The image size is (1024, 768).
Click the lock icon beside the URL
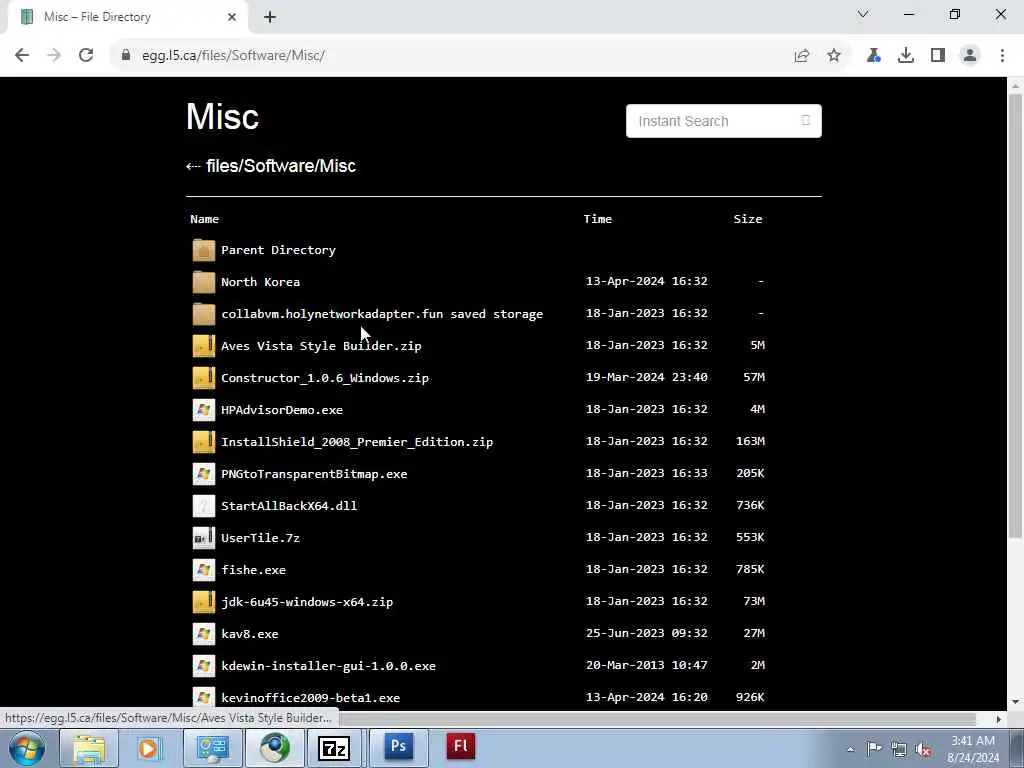pos(126,56)
